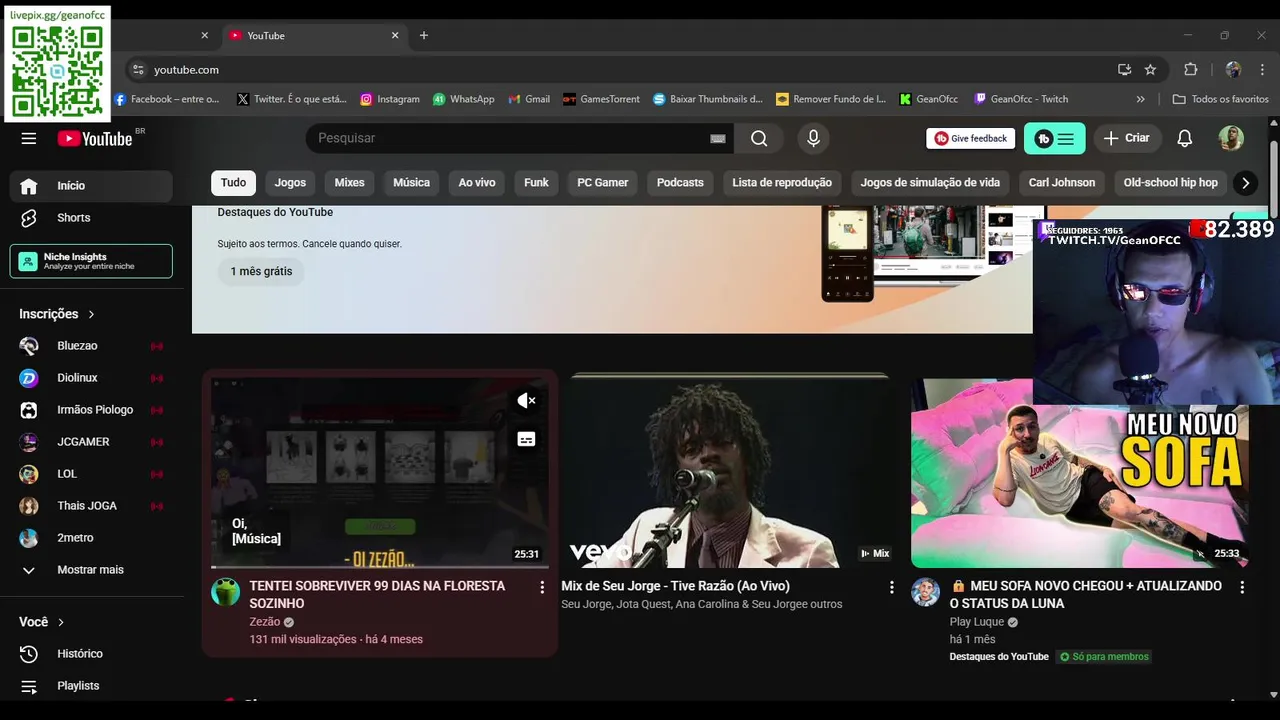This screenshot has width=1280, height=720.
Task: Open the YouTube hamburger guide menu
Action: [x=29, y=138]
